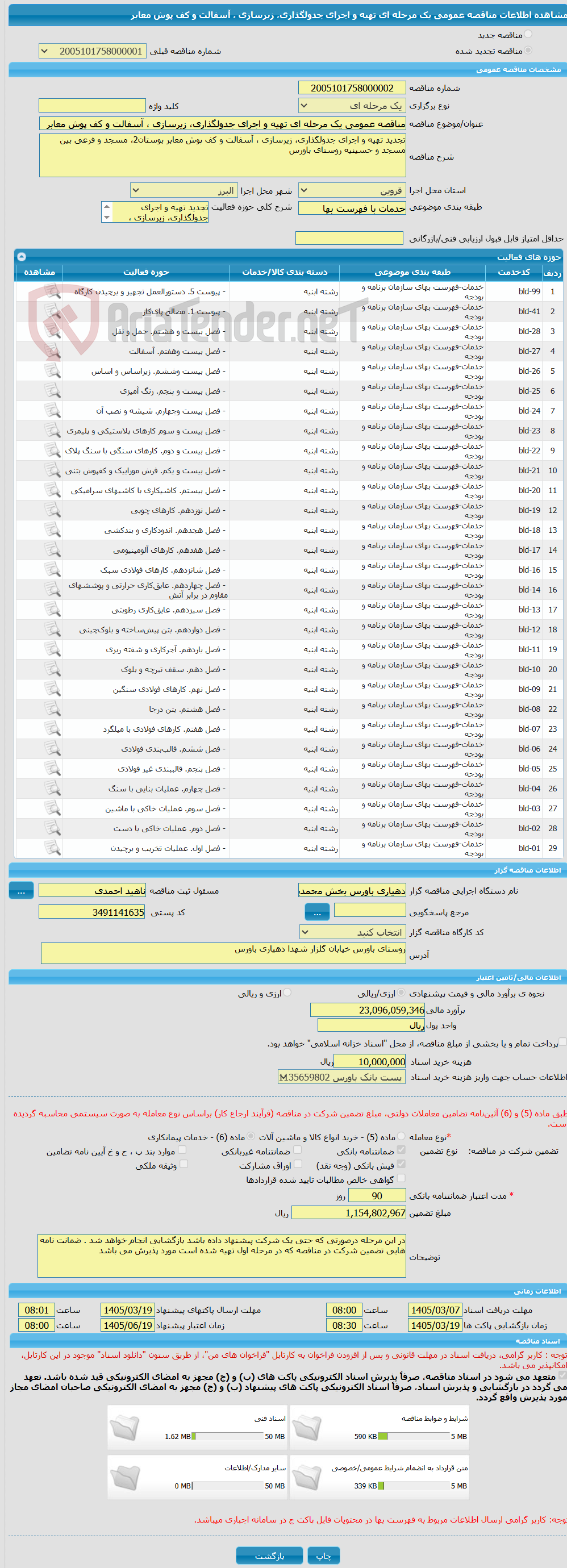Toggle the وثیقه ملکی checkbox
567x1568 pixels.
click(x=184, y=1164)
